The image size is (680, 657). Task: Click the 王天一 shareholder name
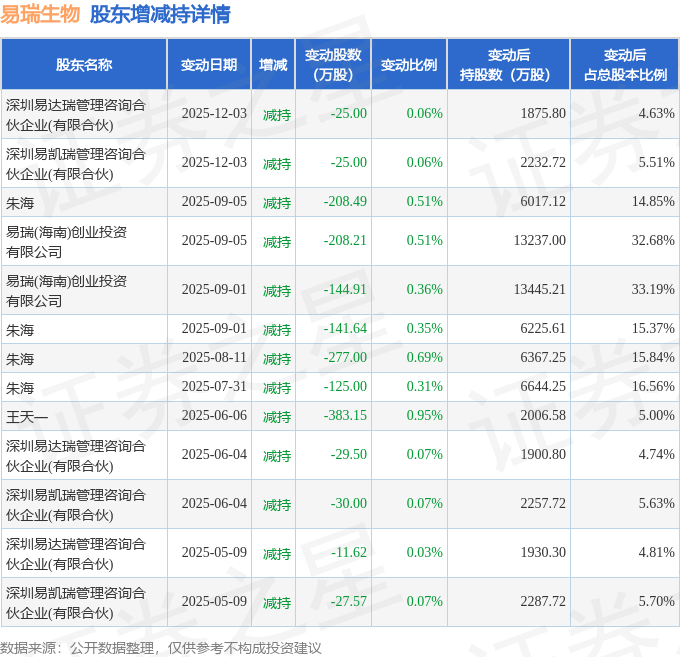pyautogui.click(x=27, y=417)
